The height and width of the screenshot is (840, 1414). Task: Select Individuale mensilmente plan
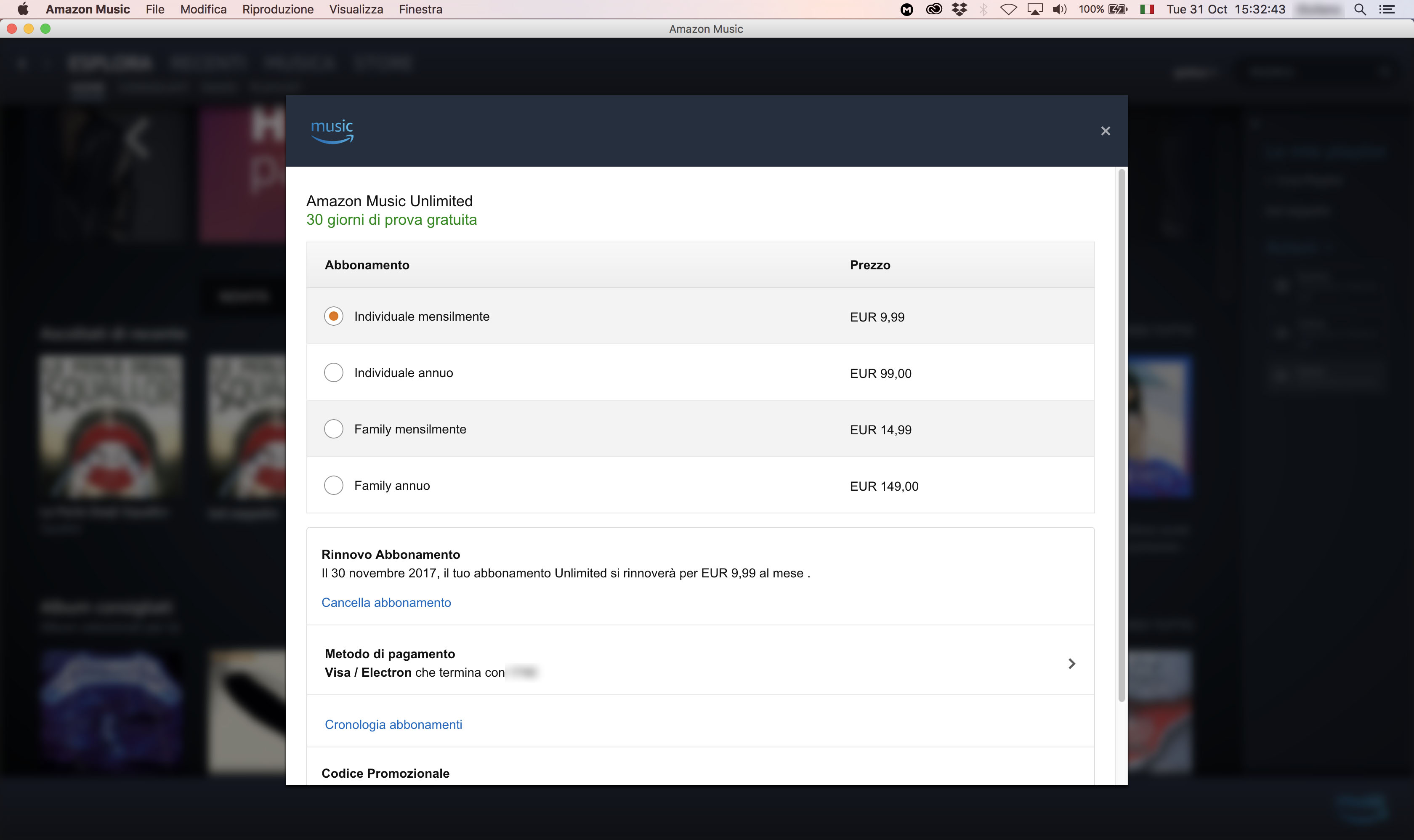[x=333, y=316]
